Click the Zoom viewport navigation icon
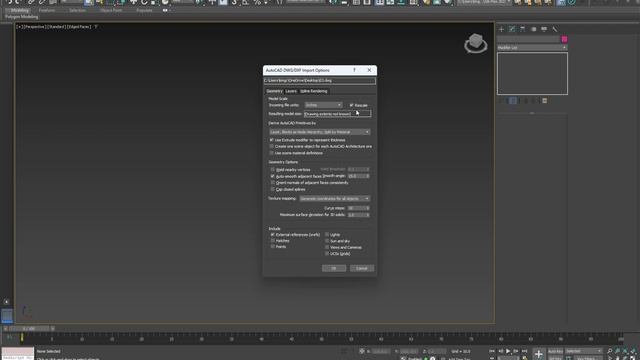 tap(610, 351)
